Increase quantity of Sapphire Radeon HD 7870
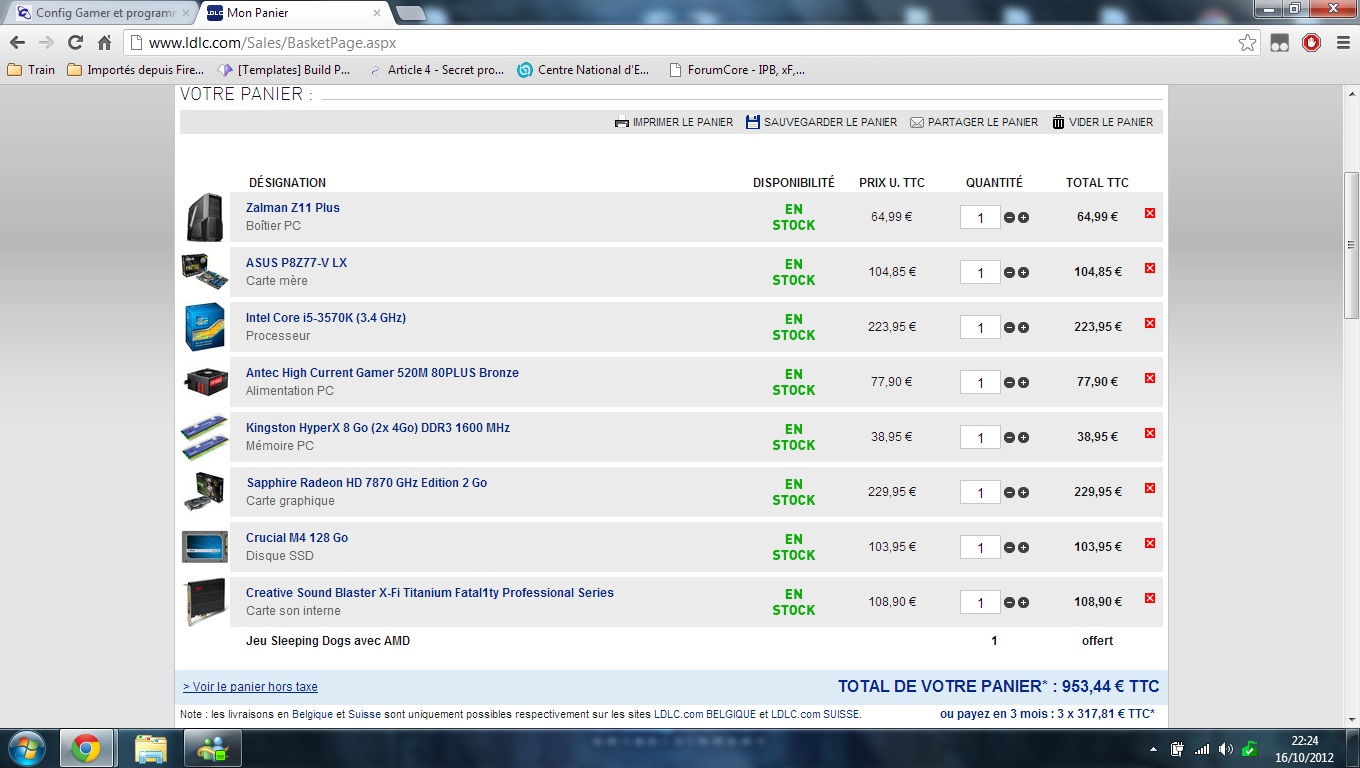 (1023, 493)
